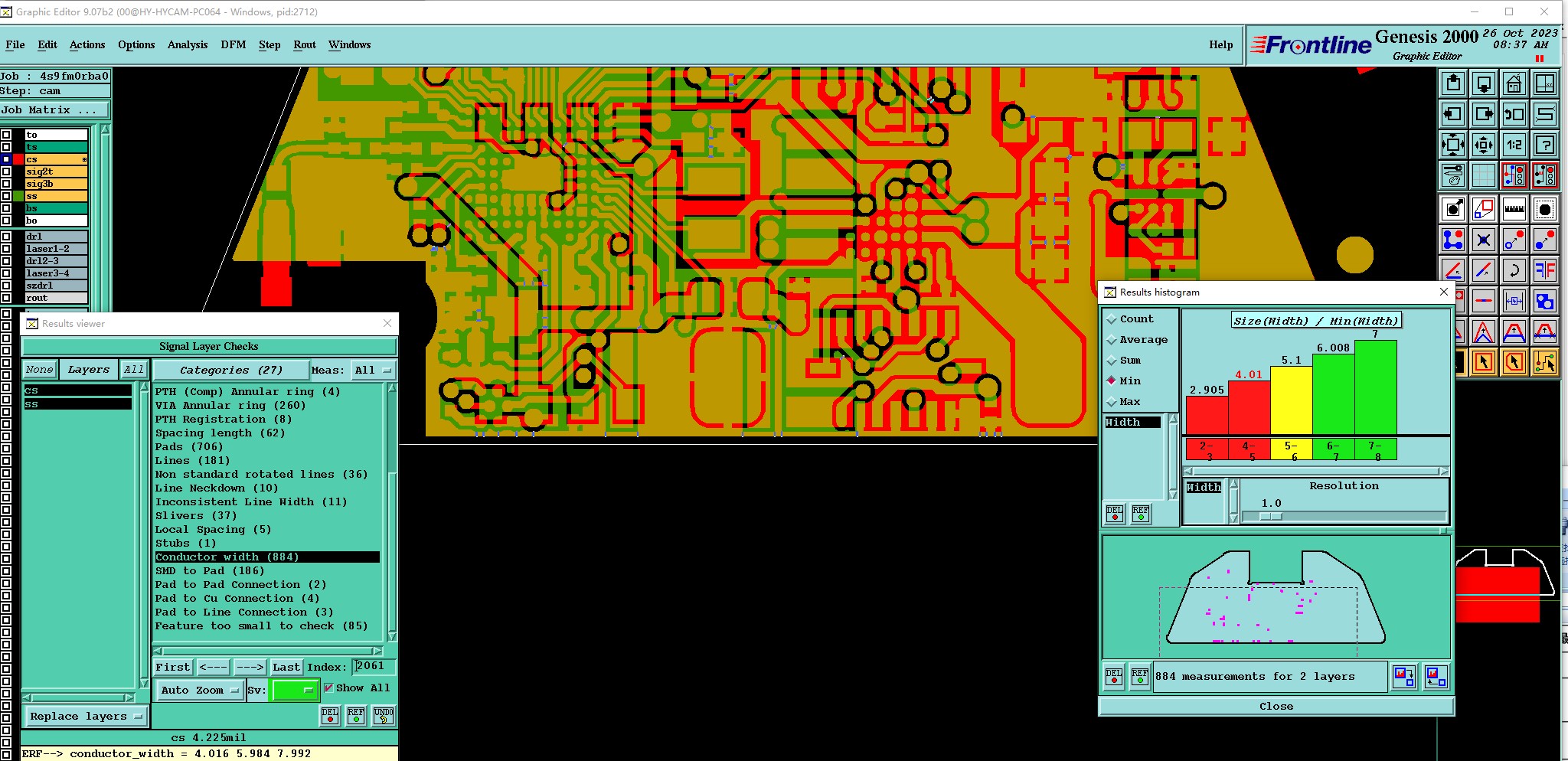Click the pan down view icon
The height and width of the screenshot is (761, 1568).
(x=1483, y=83)
